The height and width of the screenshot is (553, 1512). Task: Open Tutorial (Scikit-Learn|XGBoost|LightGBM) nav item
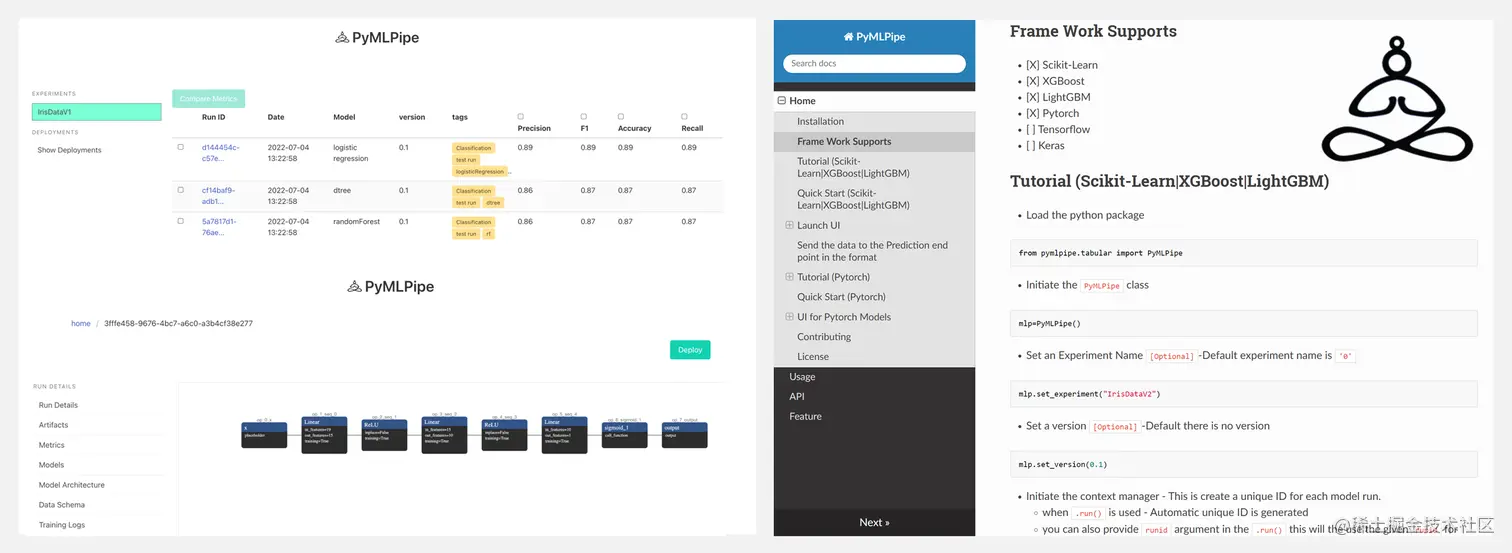pyautogui.click(x=874, y=167)
